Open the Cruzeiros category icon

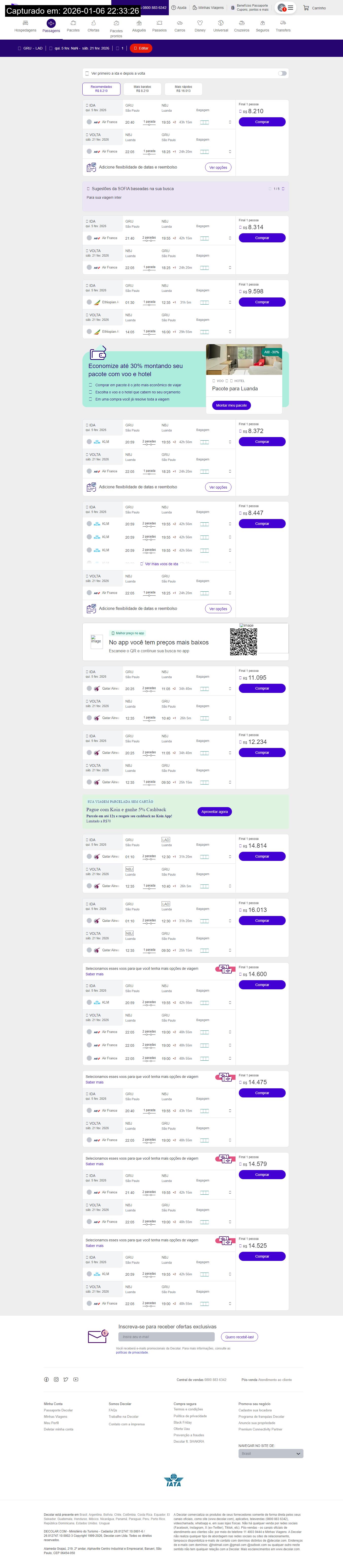point(241,23)
